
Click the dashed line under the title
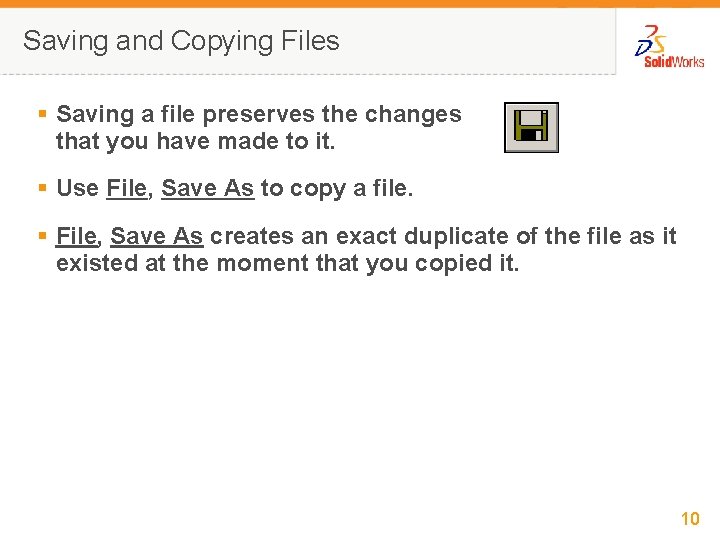(x=308, y=74)
